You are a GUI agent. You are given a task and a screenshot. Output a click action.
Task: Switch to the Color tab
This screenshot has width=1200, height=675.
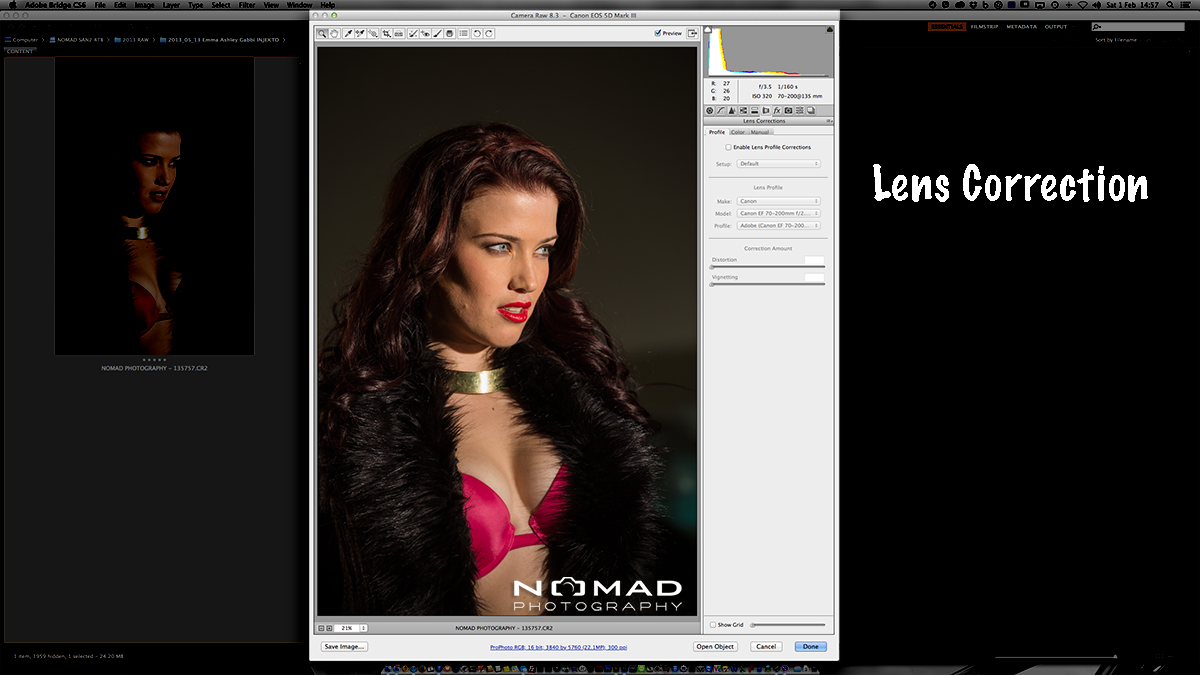click(737, 132)
